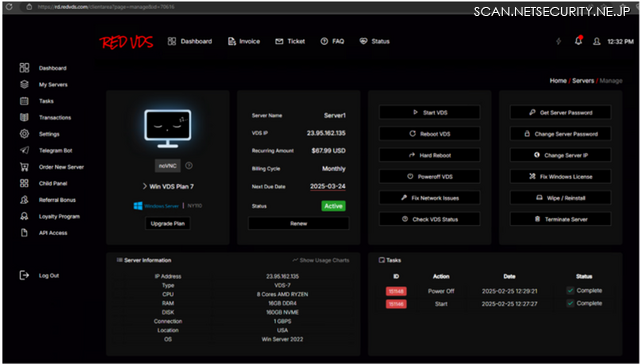
Task: Click the Start VDS button
Action: pyautogui.click(x=429, y=113)
